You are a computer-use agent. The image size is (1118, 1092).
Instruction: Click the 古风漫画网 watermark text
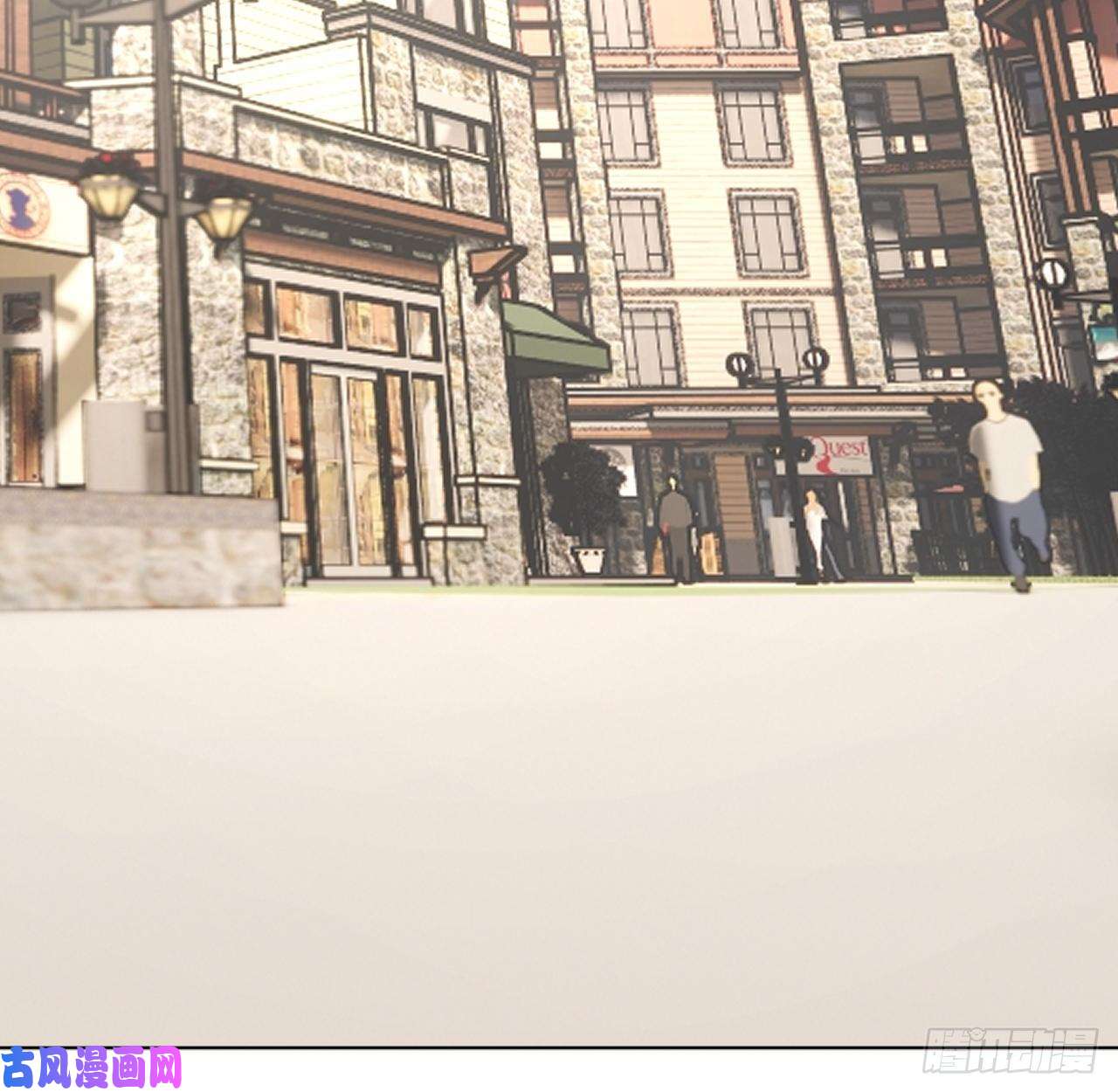pos(91,1068)
